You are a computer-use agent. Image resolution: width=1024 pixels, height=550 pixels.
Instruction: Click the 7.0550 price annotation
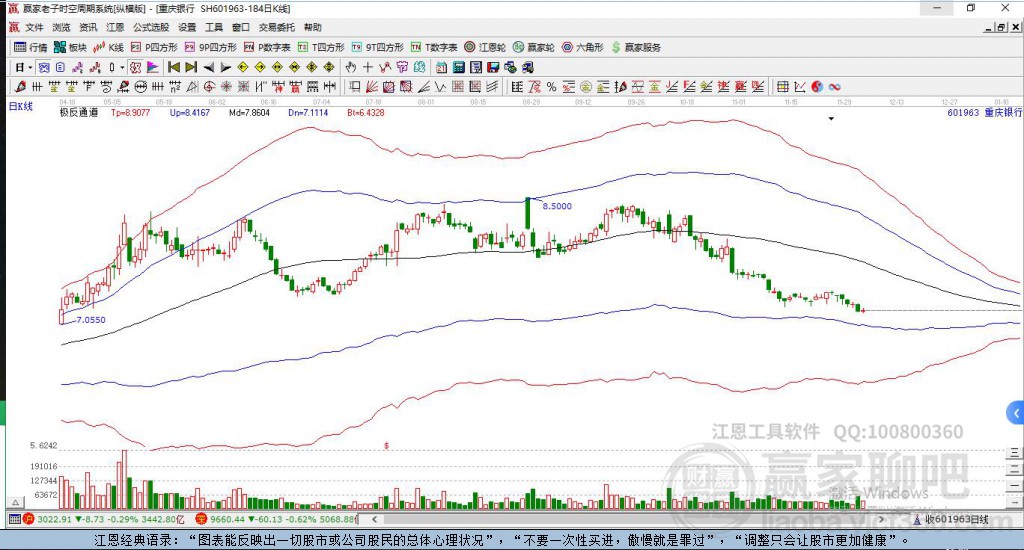click(x=91, y=319)
